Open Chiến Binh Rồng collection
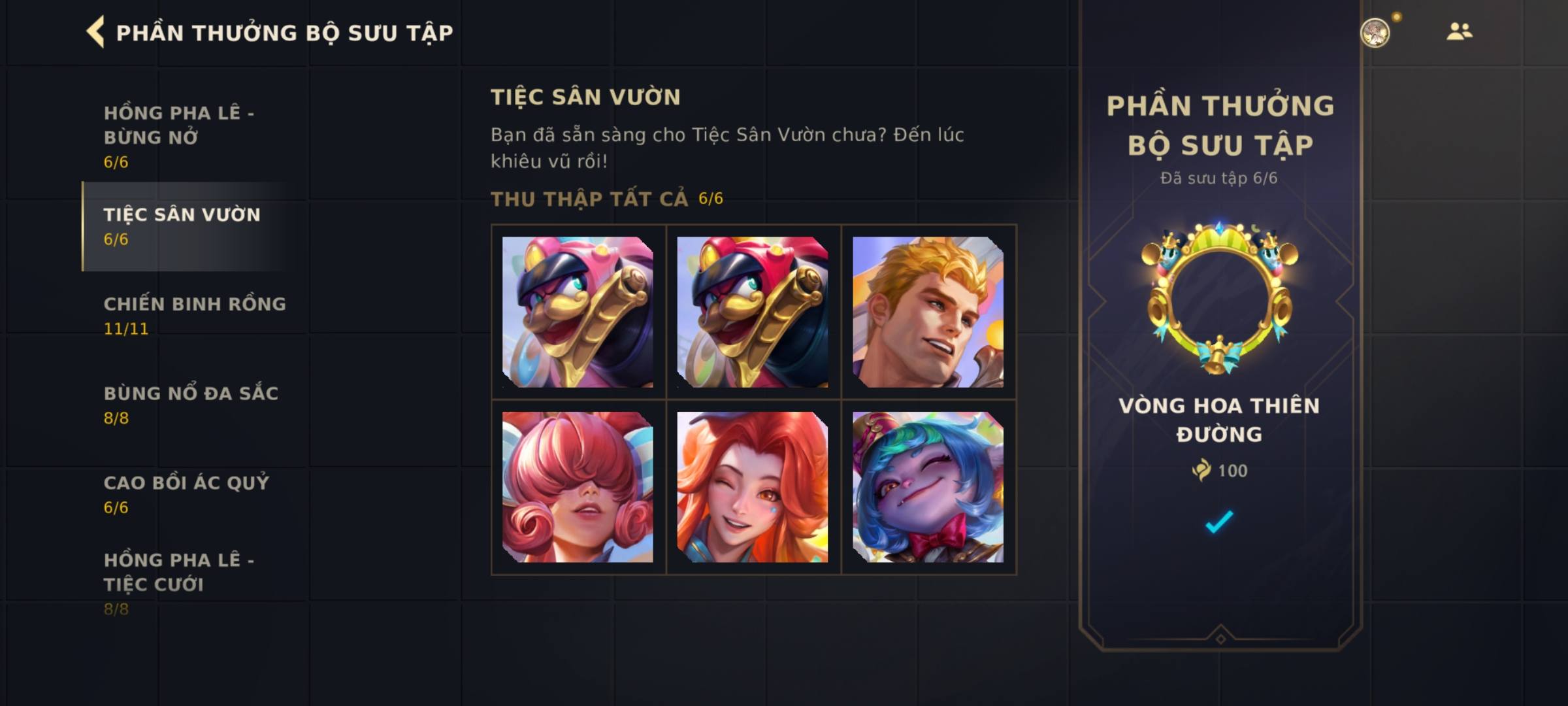Viewport: 1568px width, 706px height. point(195,316)
